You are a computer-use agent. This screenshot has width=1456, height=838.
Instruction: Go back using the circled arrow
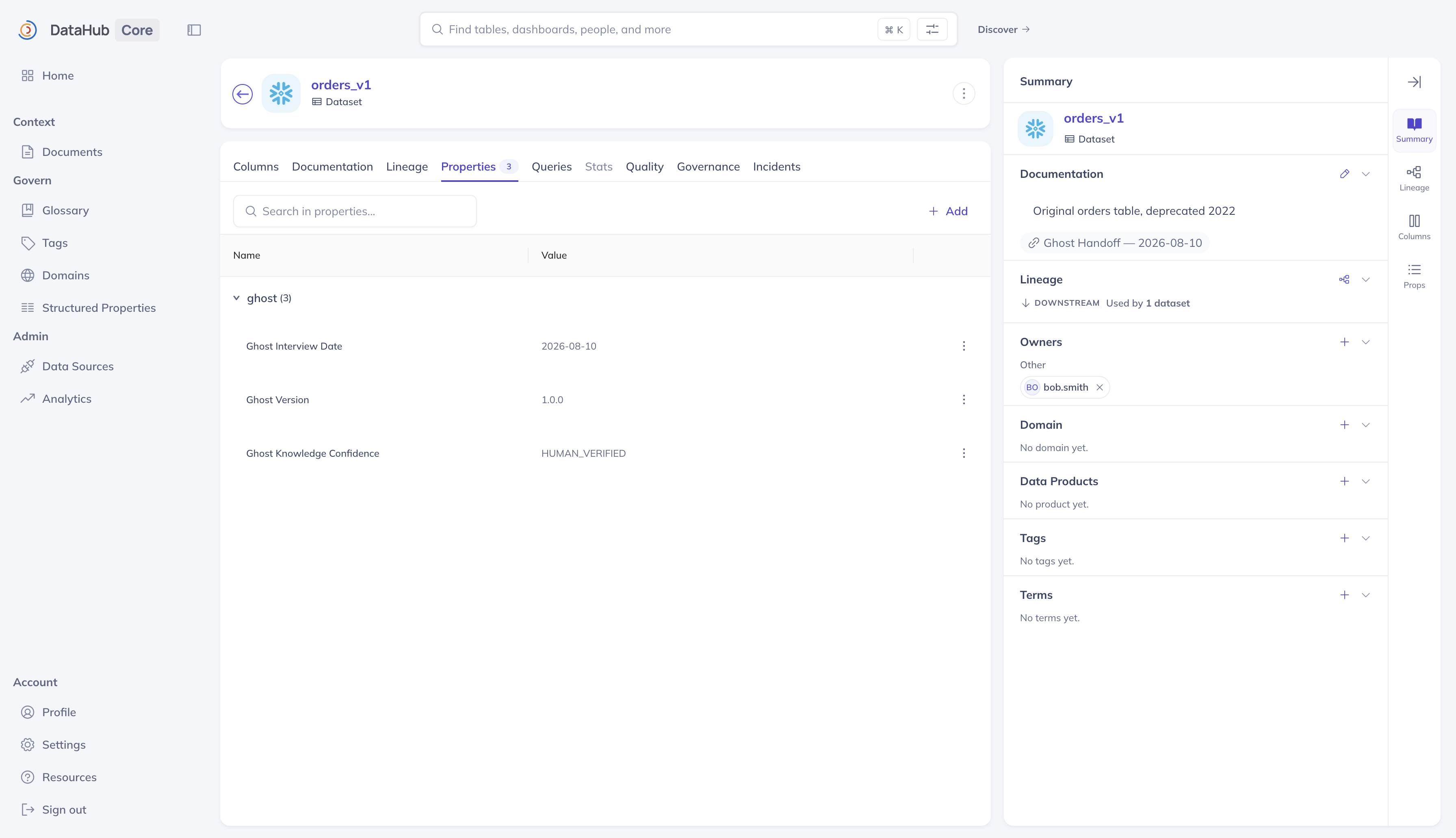pos(243,94)
